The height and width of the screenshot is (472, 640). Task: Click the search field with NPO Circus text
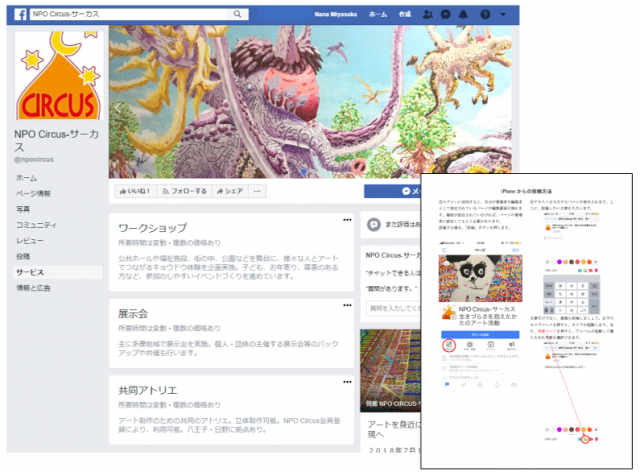(x=139, y=14)
